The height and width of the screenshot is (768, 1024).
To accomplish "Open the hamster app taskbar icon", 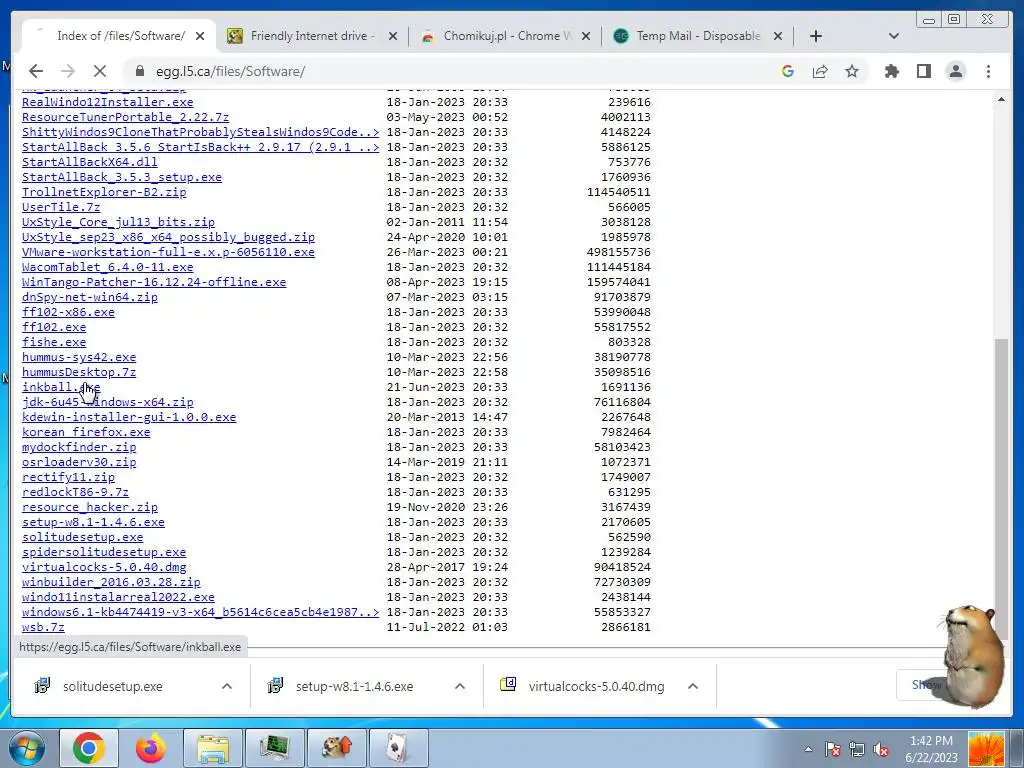I will point(337,748).
